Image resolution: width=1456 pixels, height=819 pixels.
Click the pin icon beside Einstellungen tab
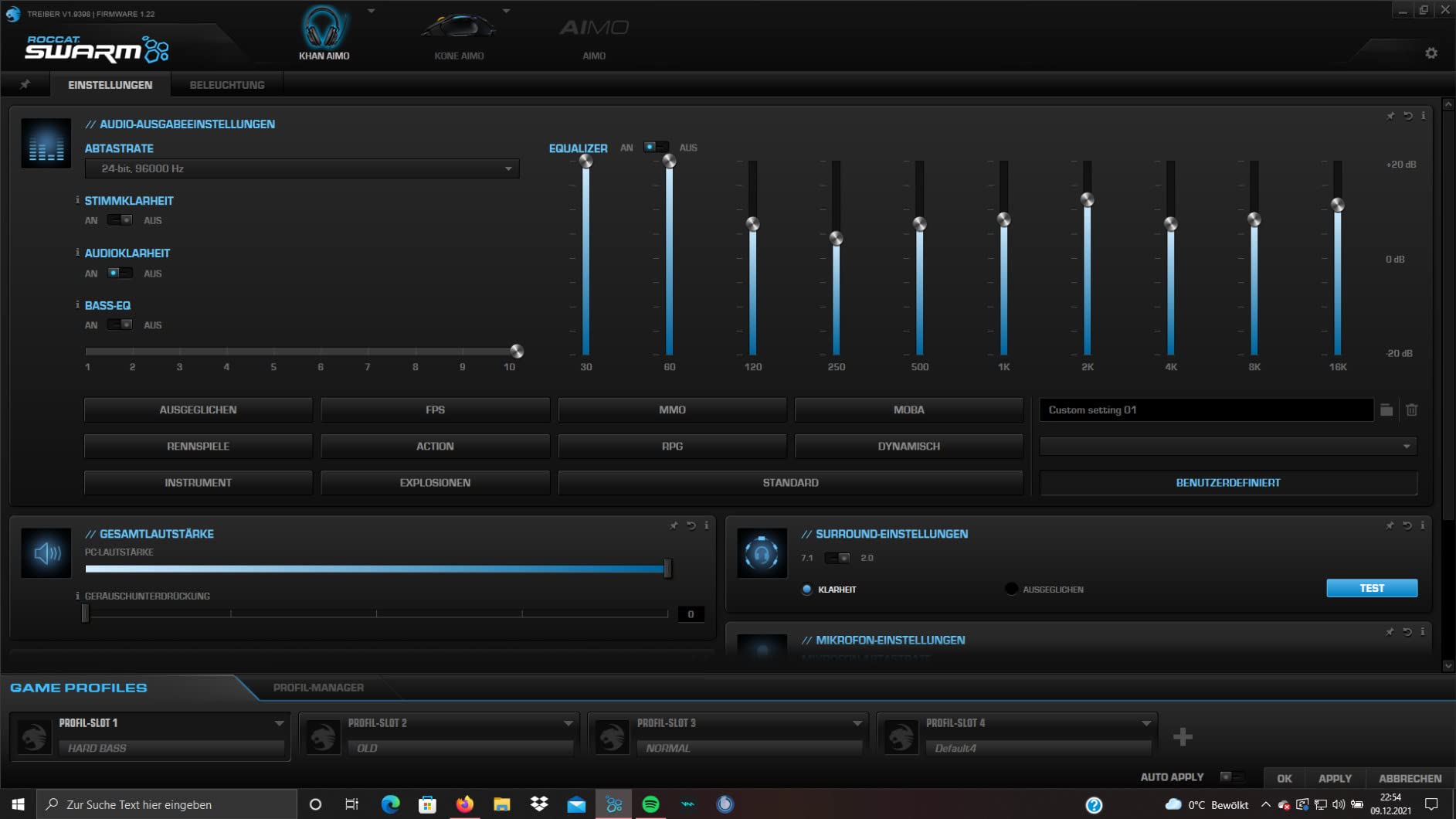pos(25,84)
